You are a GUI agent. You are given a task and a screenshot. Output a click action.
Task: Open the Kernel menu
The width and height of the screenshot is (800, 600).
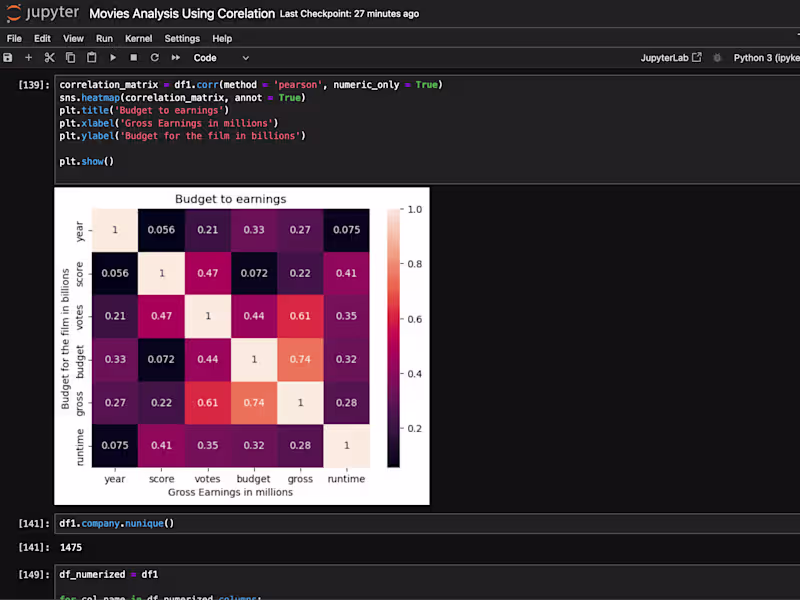(138, 38)
